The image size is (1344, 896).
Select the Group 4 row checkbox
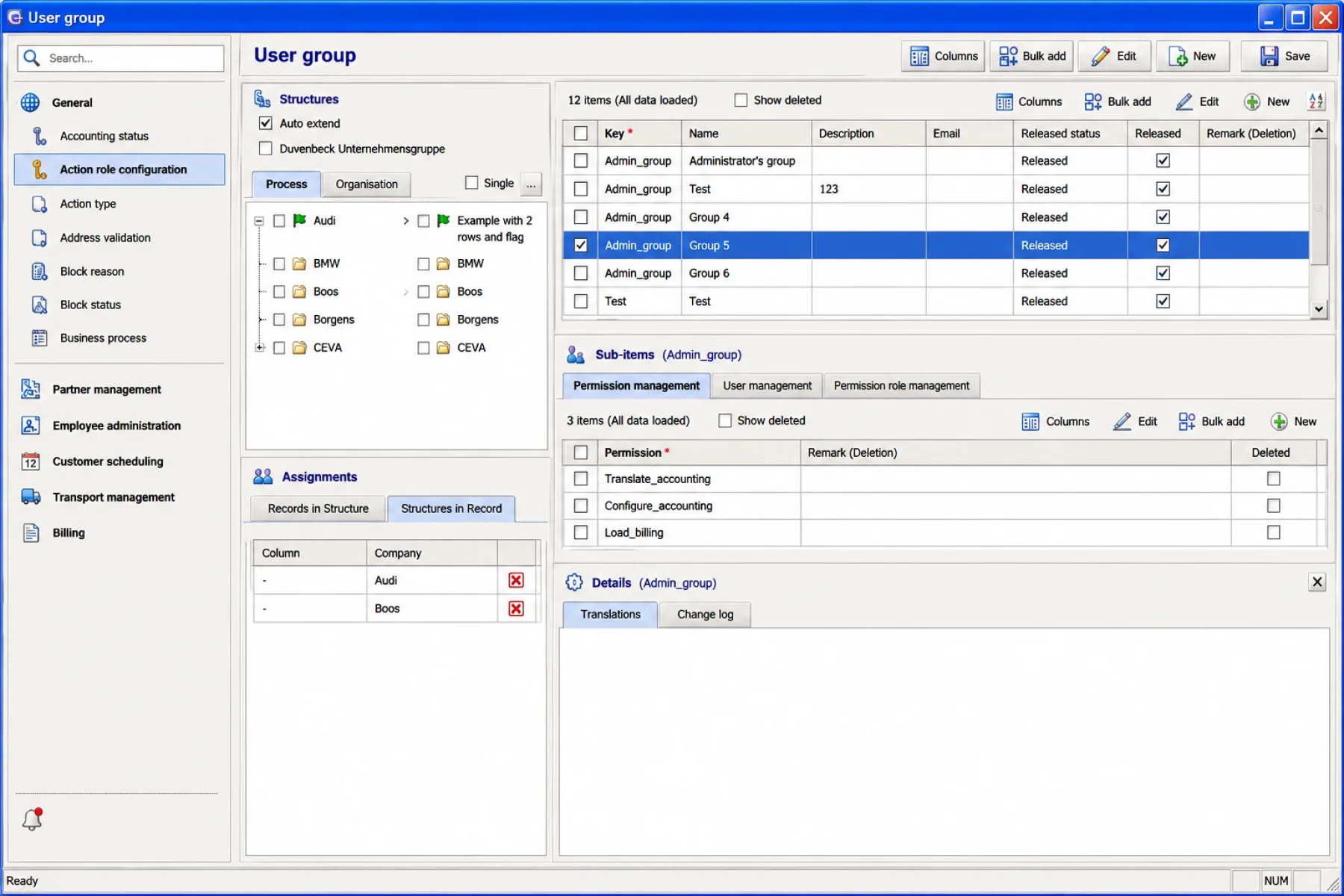point(580,217)
